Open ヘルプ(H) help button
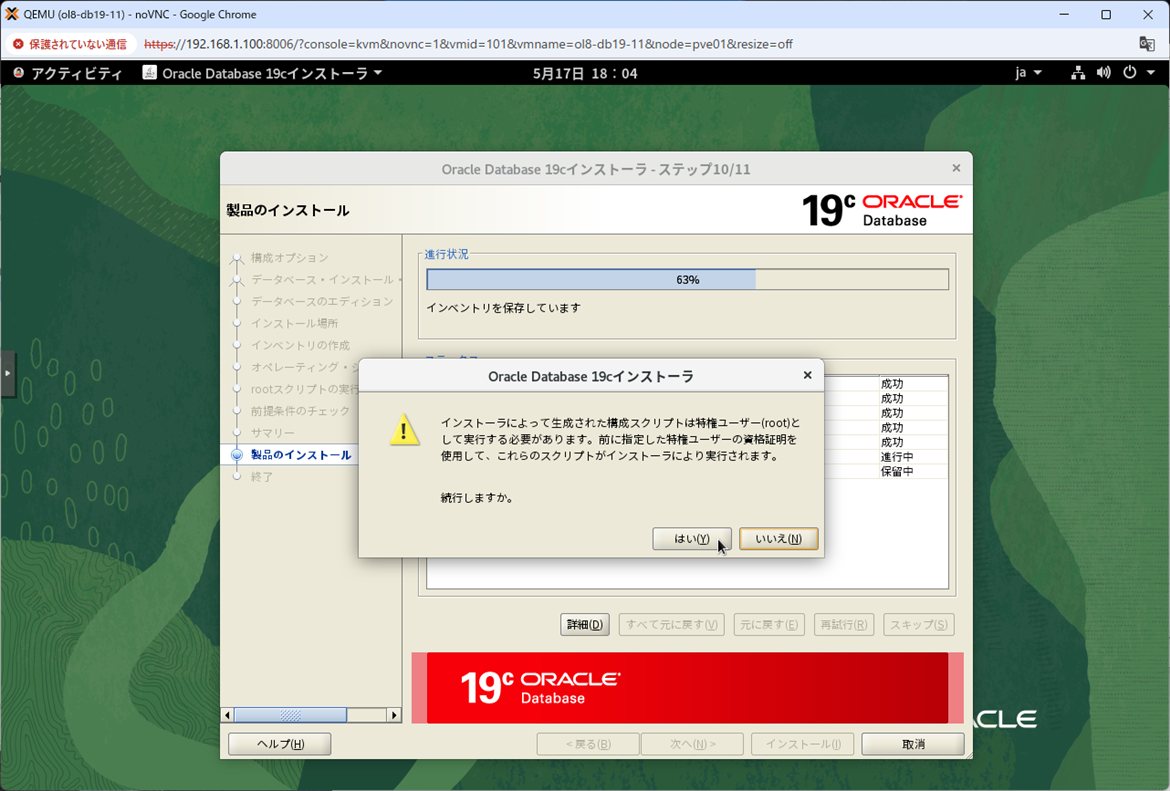 pyautogui.click(x=280, y=744)
